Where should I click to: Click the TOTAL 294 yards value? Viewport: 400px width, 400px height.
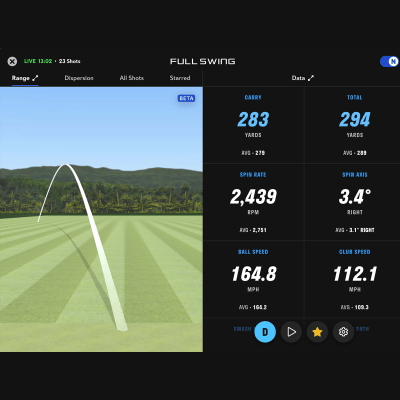tap(355, 119)
